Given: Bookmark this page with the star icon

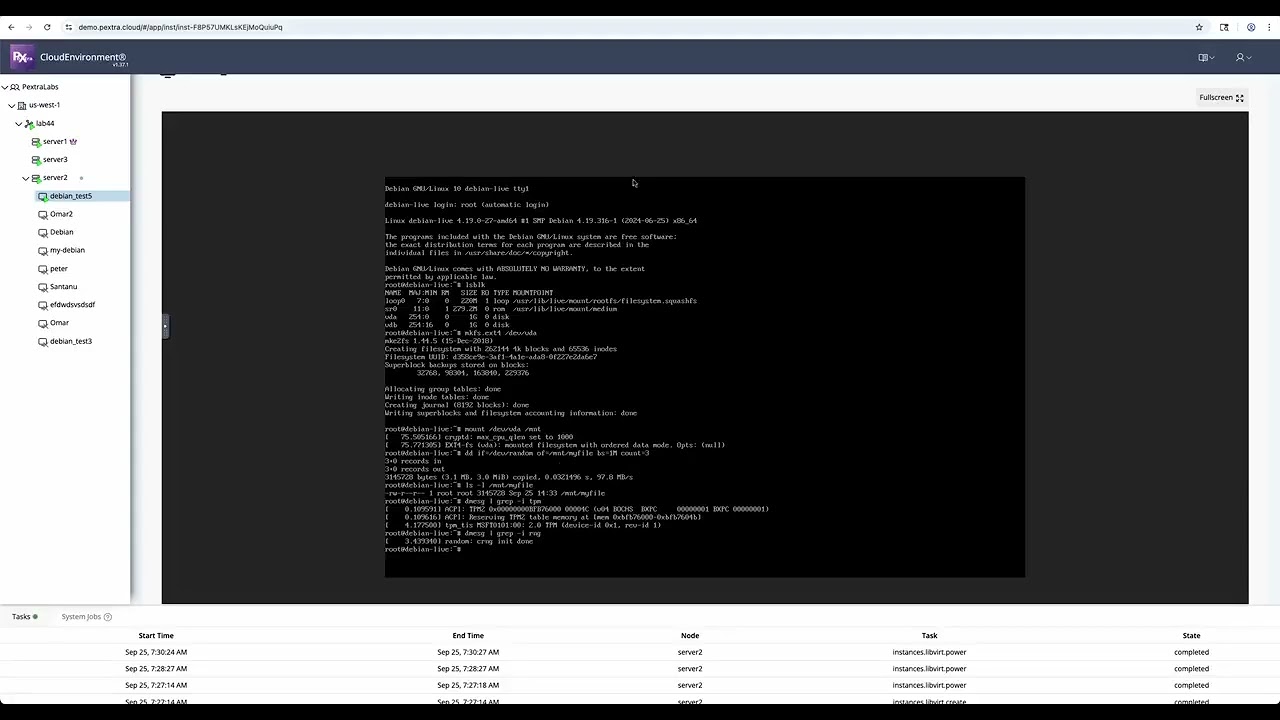Looking at the screenshot, I should coord(1199,27).
